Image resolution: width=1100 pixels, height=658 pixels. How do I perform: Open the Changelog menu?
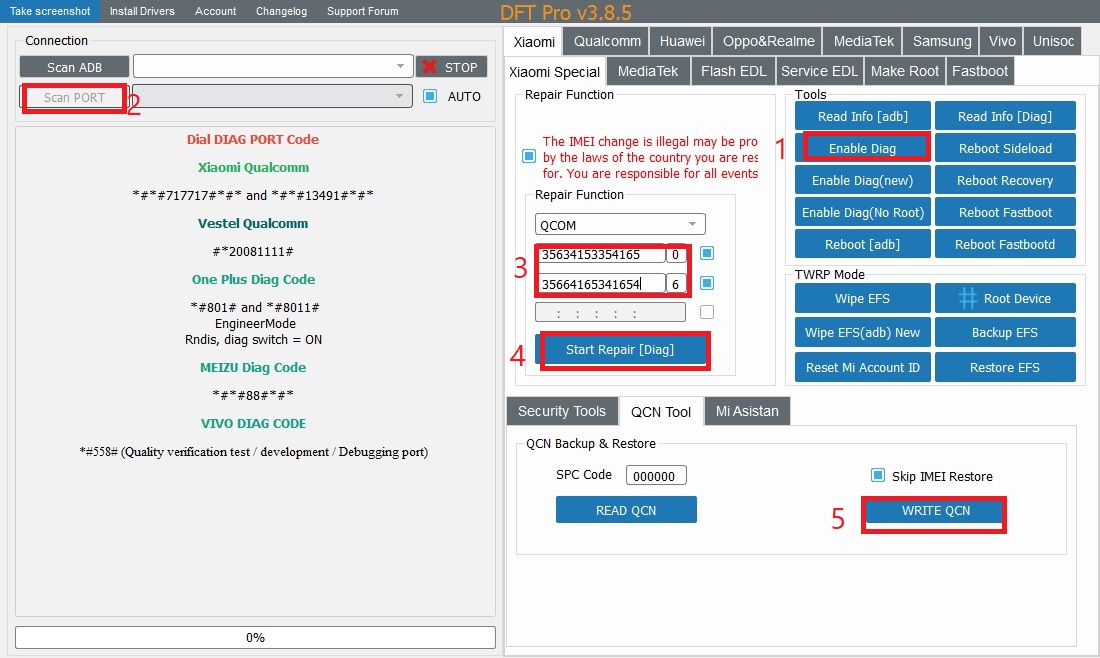click(281, 11)
